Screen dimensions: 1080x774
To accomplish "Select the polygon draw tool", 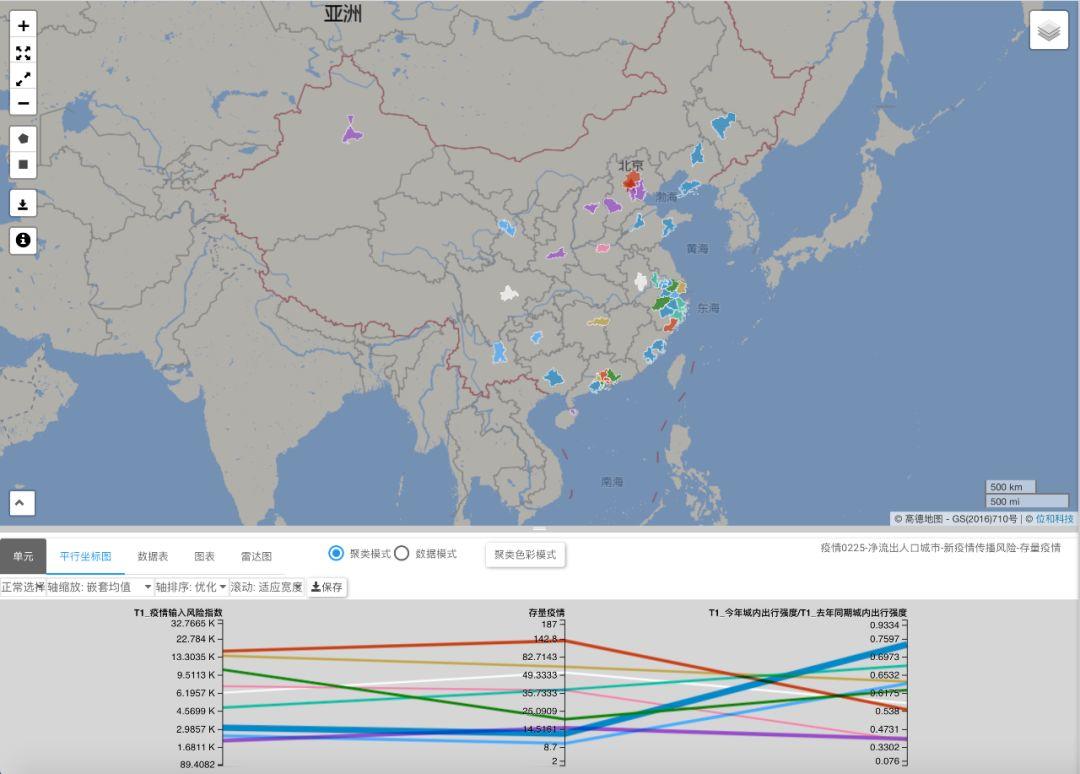I will click(23, 139).
